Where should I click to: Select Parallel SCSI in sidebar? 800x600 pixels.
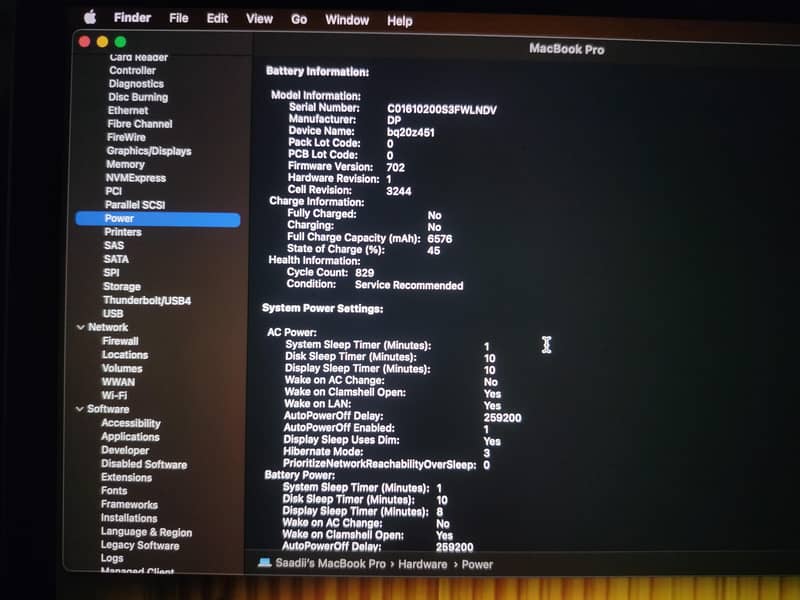pyautogui.click(x=135, y=205)
